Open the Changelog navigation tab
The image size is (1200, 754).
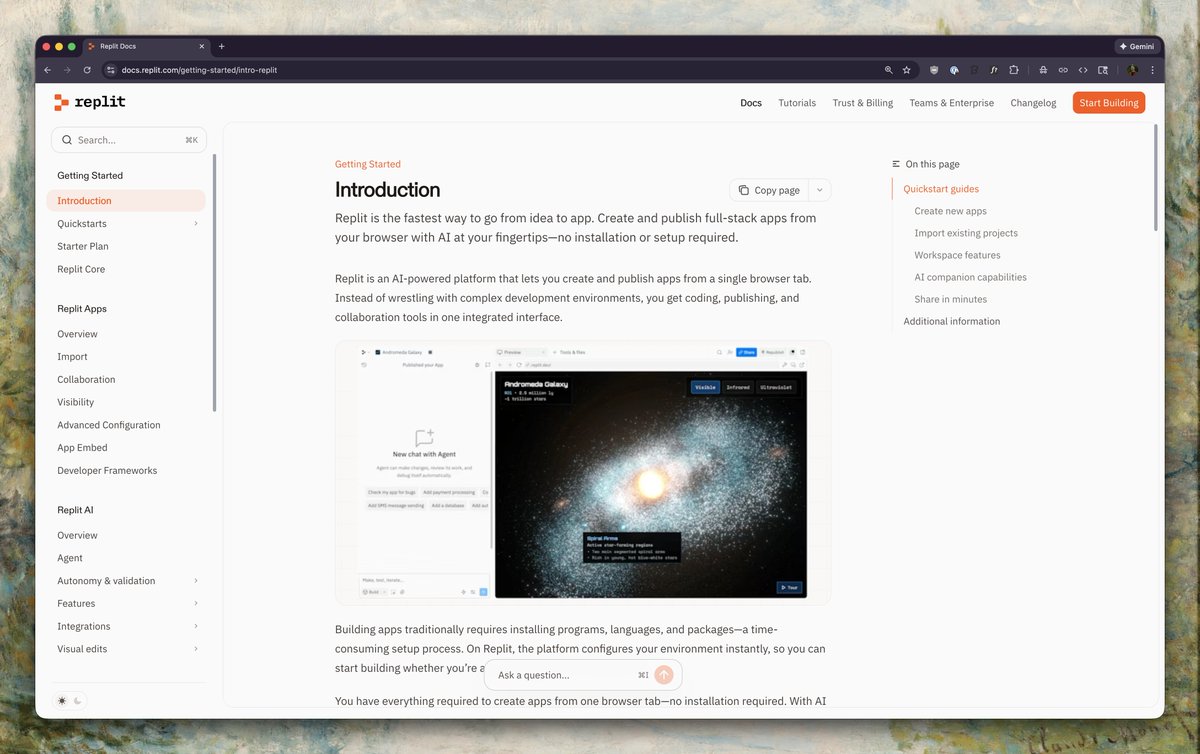(1033, 103)
